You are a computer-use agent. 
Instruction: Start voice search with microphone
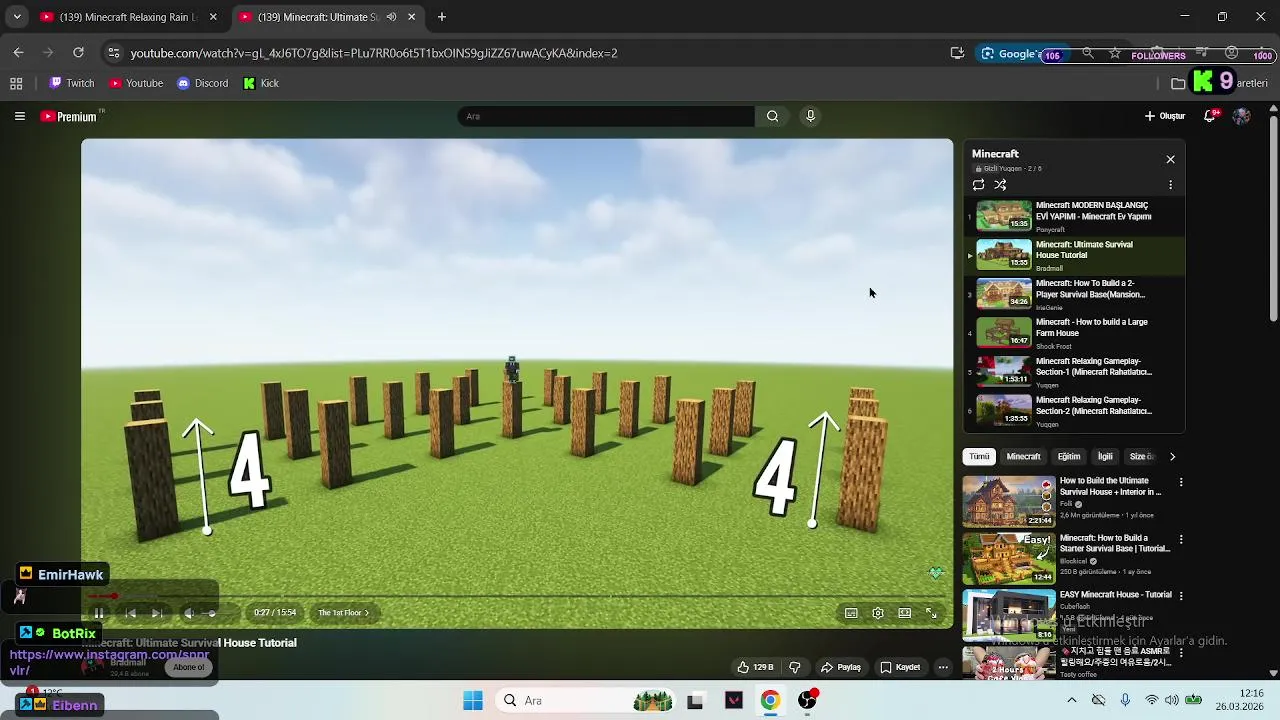click(x=810, y=116)
